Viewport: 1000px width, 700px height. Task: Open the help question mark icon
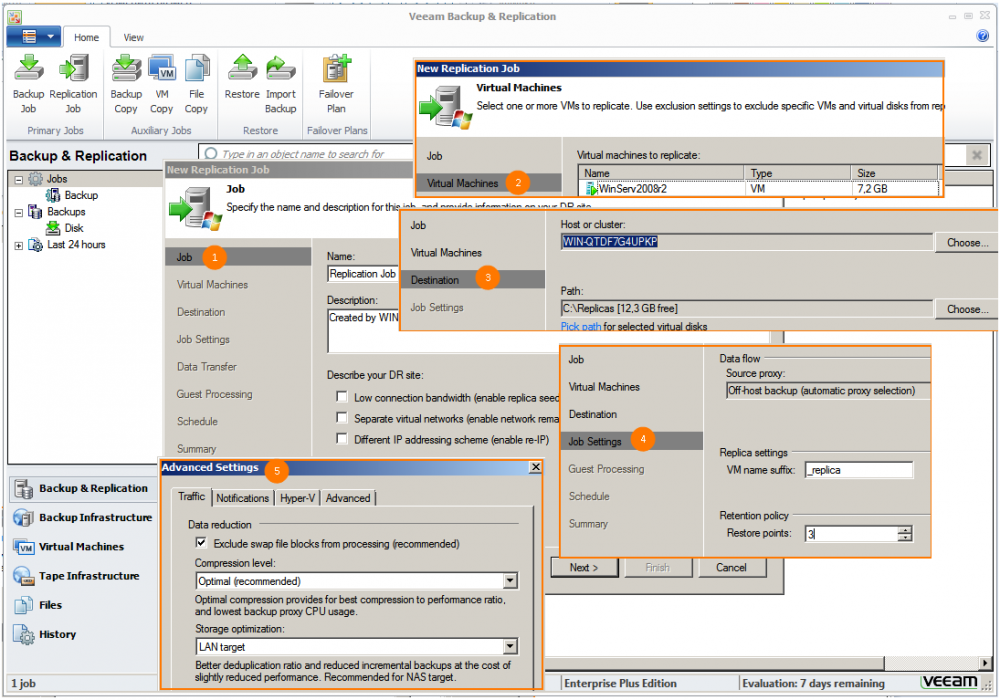click(x=982, y=36)
